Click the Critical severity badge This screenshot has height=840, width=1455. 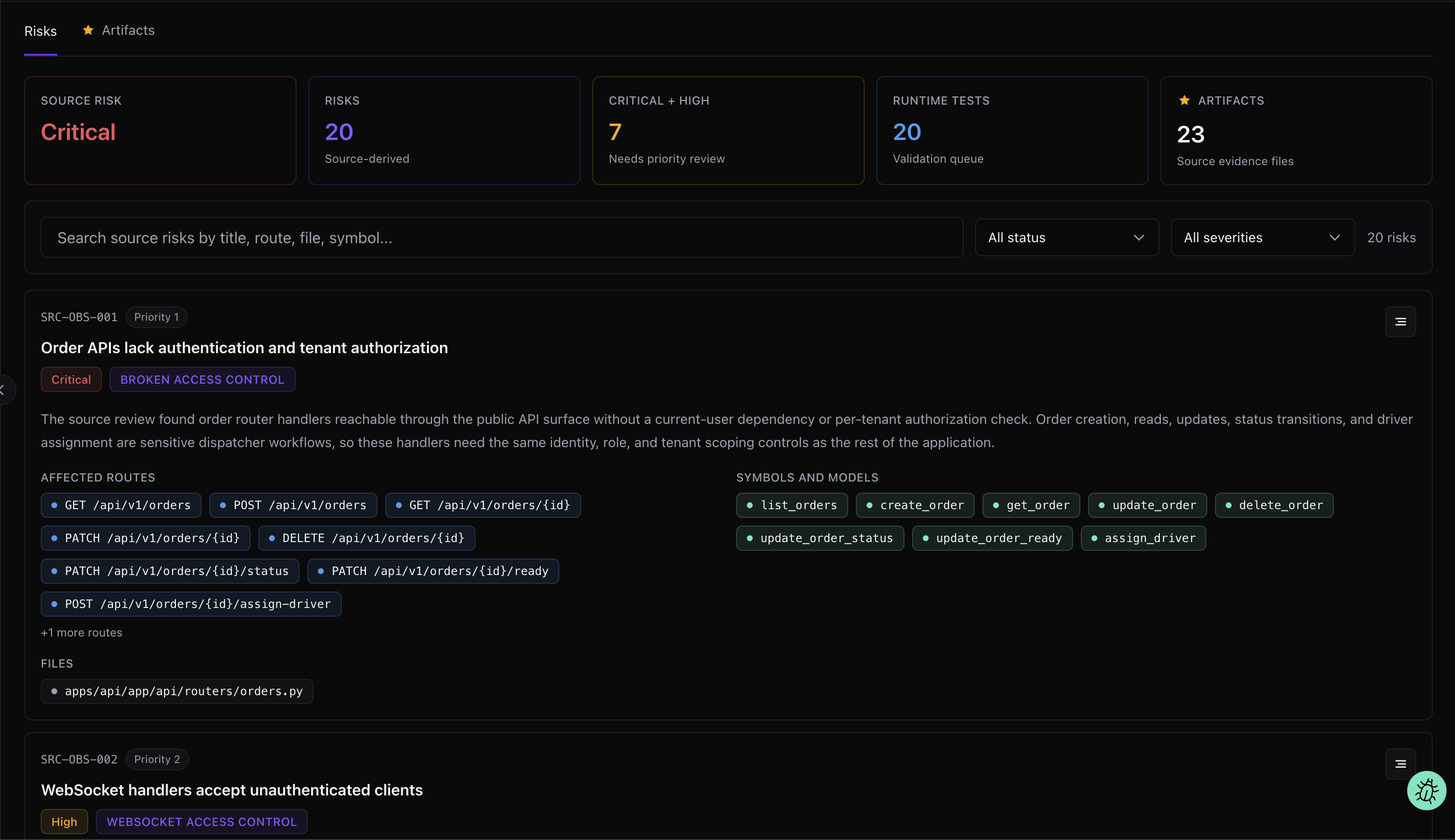coord(71,379)
